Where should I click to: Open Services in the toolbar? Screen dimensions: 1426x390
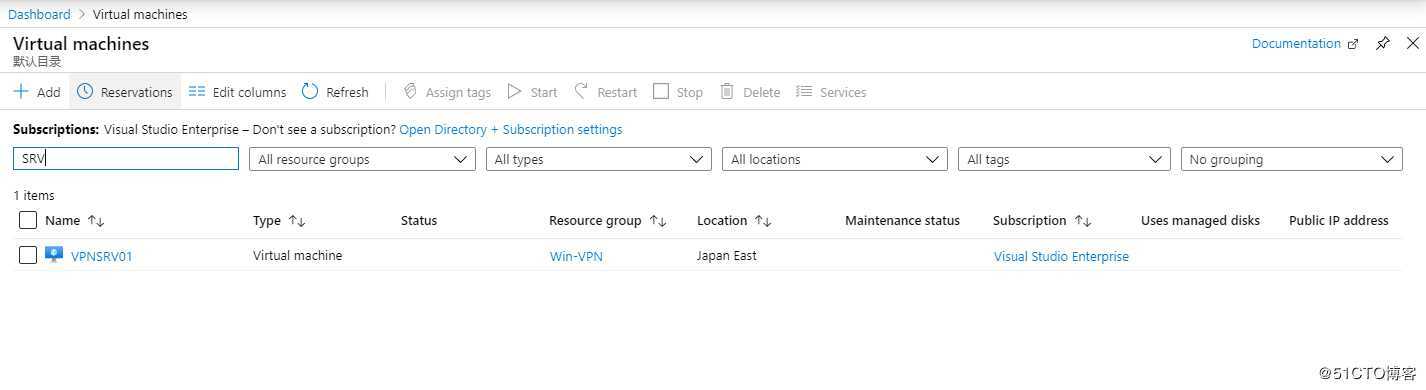tap(831, 92)
